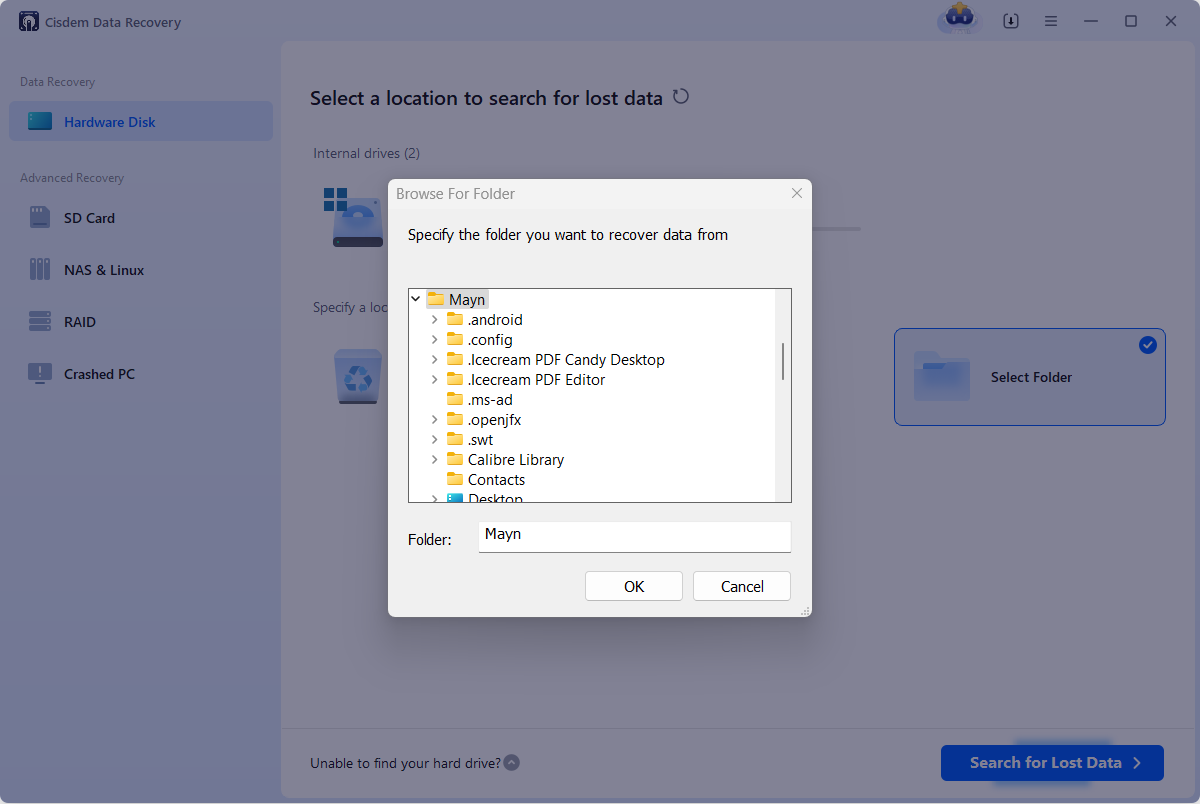This screenshot has width=1200, height=804.
Task: Click the Recycle Bin location icon
Action: 357,376
